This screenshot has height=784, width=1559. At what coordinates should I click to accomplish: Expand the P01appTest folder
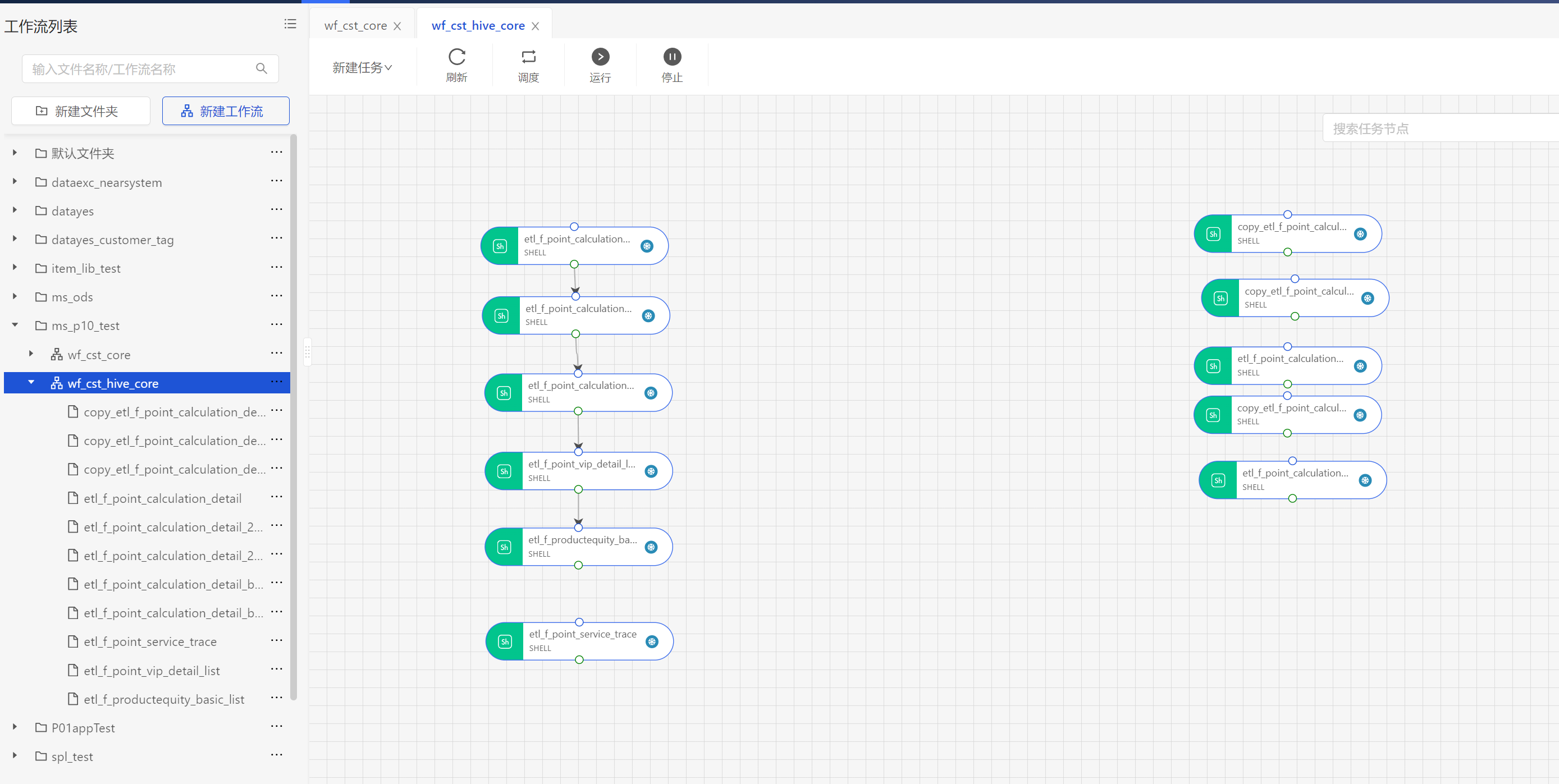pyautogui.click(x=15, y=727)
